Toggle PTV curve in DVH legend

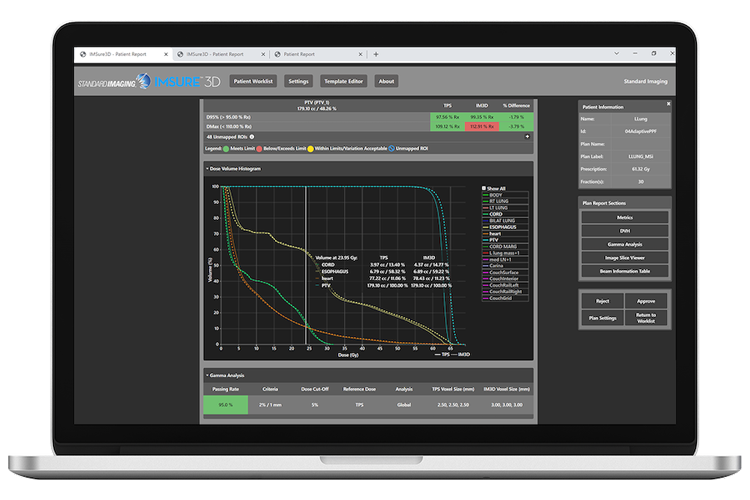[505, 240]
